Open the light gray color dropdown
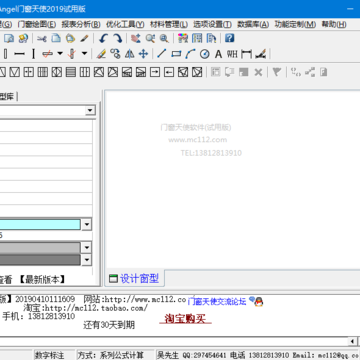 (87, 248)
